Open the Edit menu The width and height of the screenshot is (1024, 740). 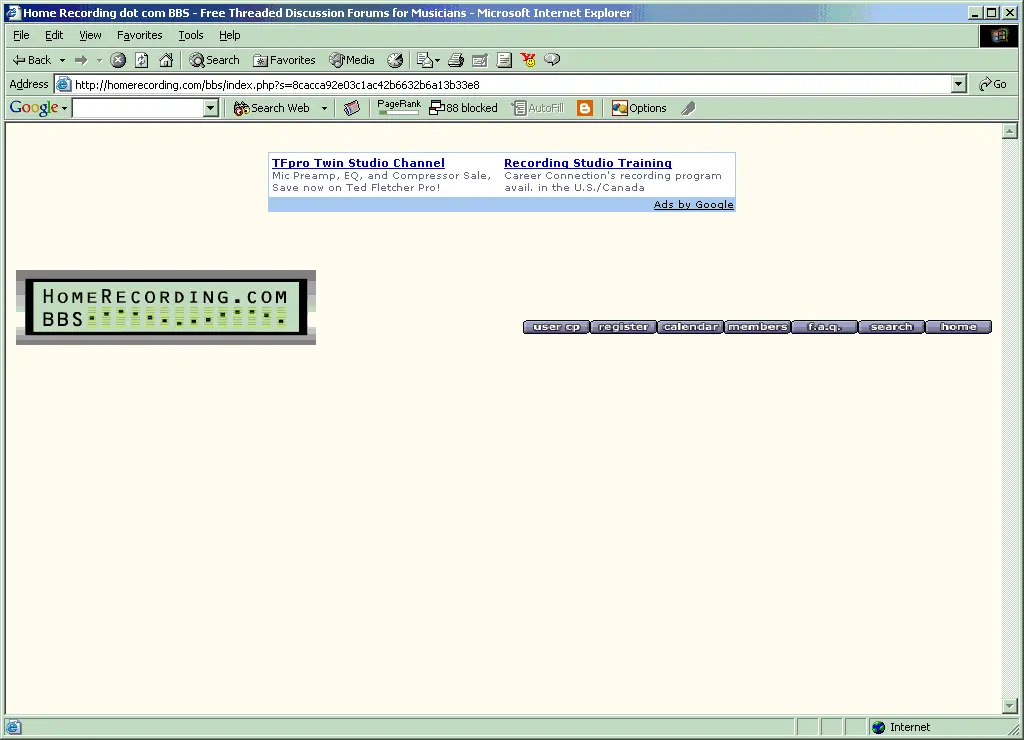click(x=54, y=35)
